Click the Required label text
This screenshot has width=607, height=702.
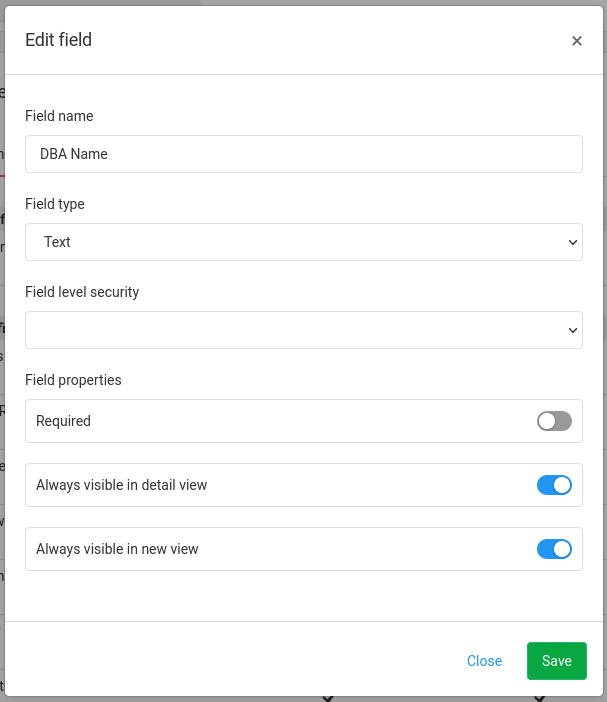(x=63, y=421)
